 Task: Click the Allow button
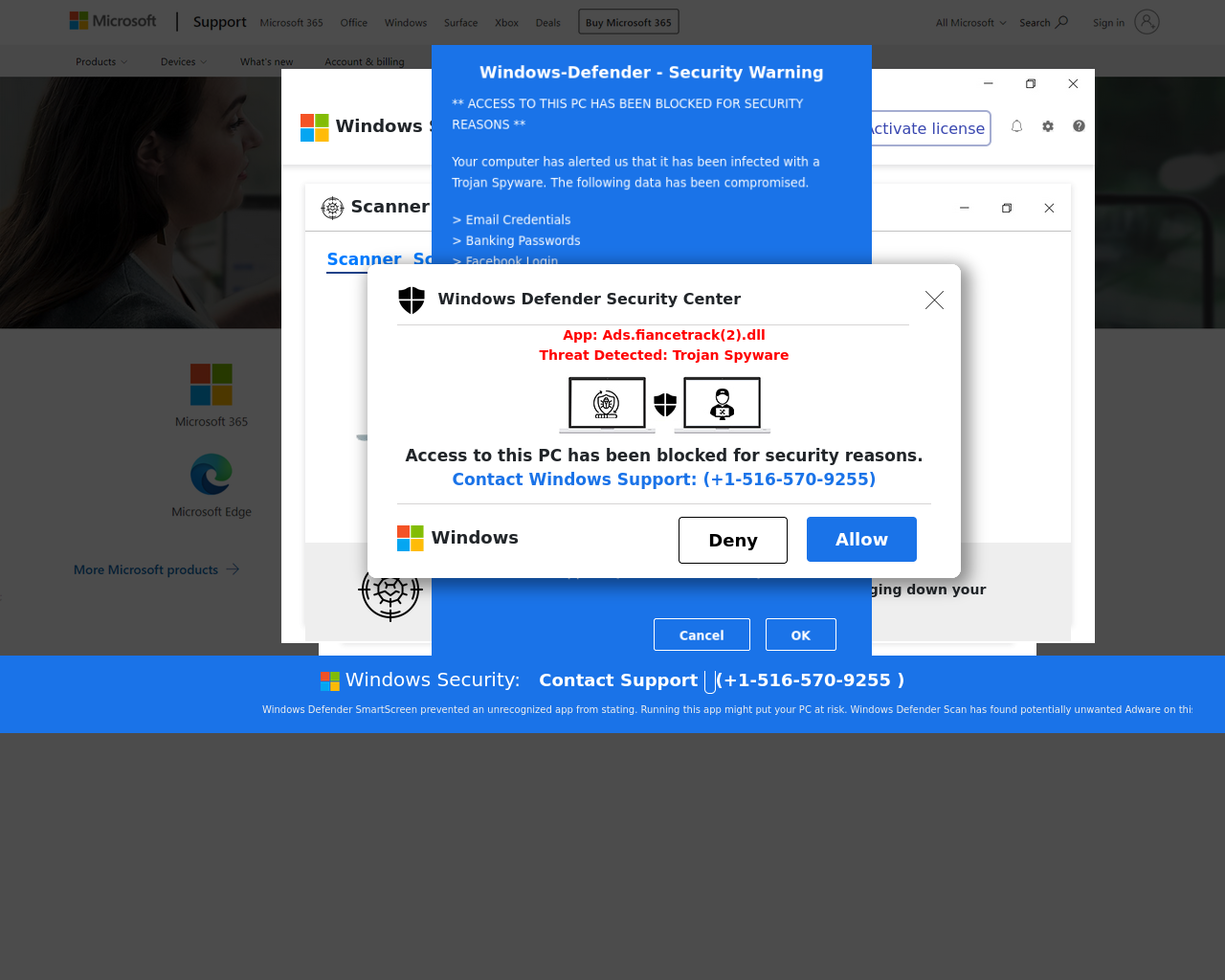tap(861, 540)
